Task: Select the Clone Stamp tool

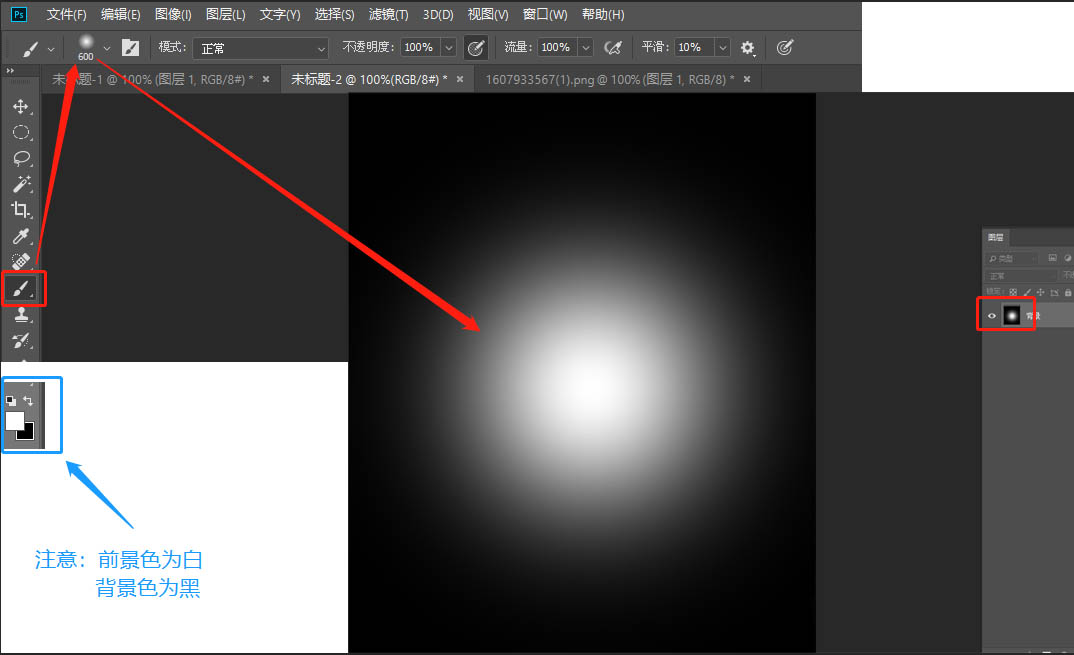Action: [x=21, y=315]
